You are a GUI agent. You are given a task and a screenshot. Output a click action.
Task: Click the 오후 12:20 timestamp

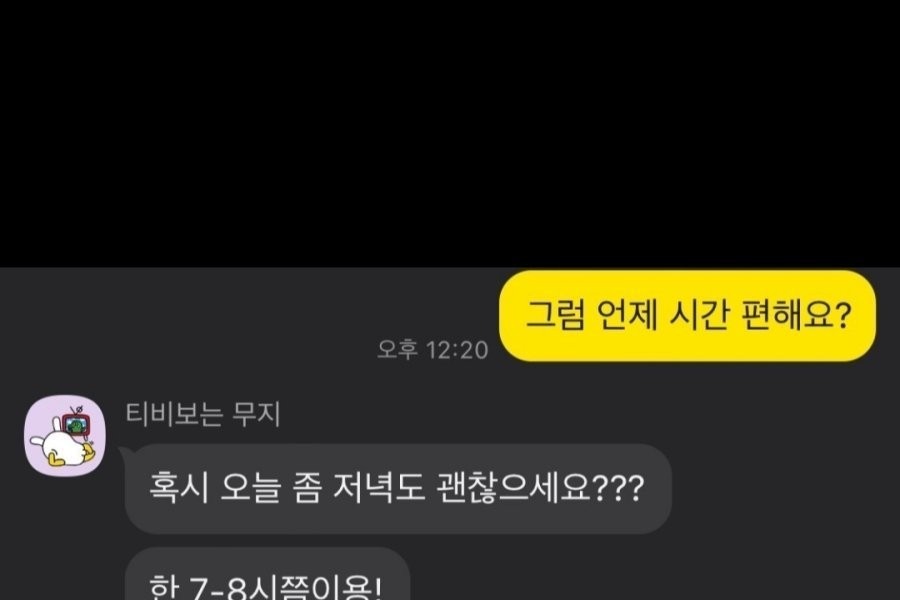point(433,350)
